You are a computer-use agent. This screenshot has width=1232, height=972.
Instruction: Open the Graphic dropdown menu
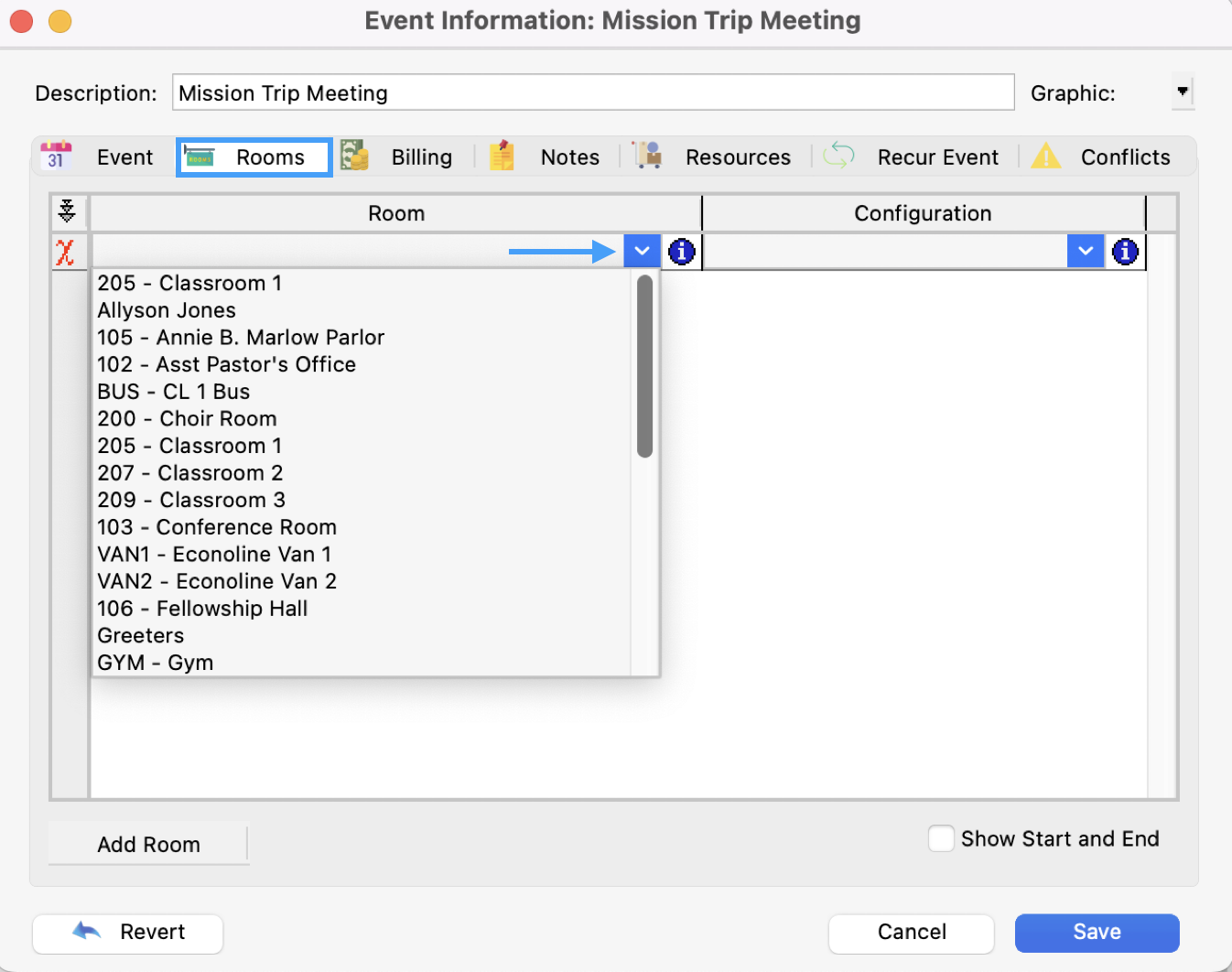click(1183, 92)
